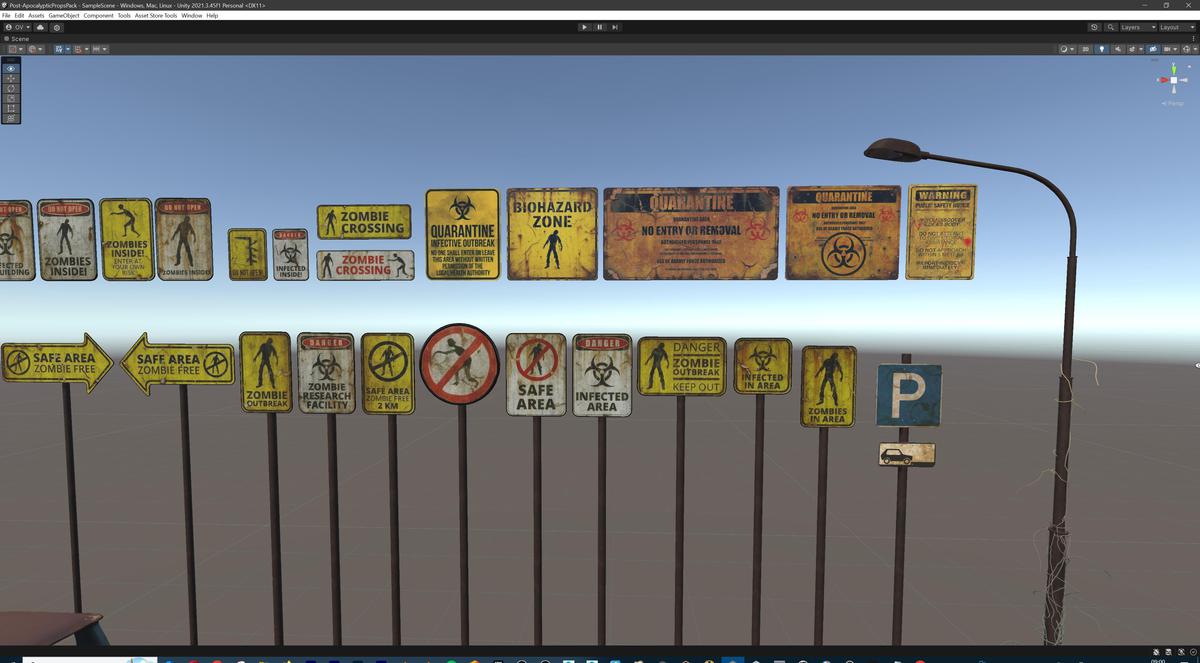The width and height of the screenshot is (1200, 663).
Task: Open the Undo History icon
Action: point(1094,27)
